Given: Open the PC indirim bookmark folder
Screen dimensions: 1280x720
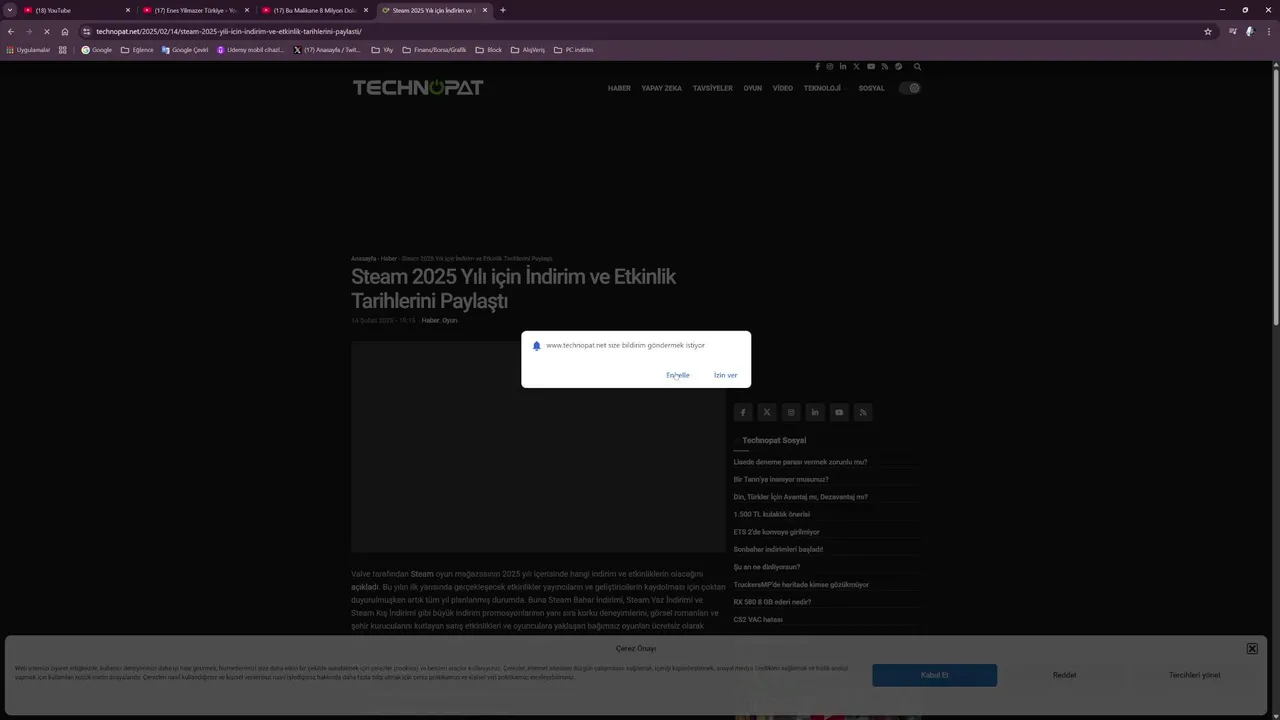Looking at the screenshot, I should pyautogui.click(x=573, y=50).
